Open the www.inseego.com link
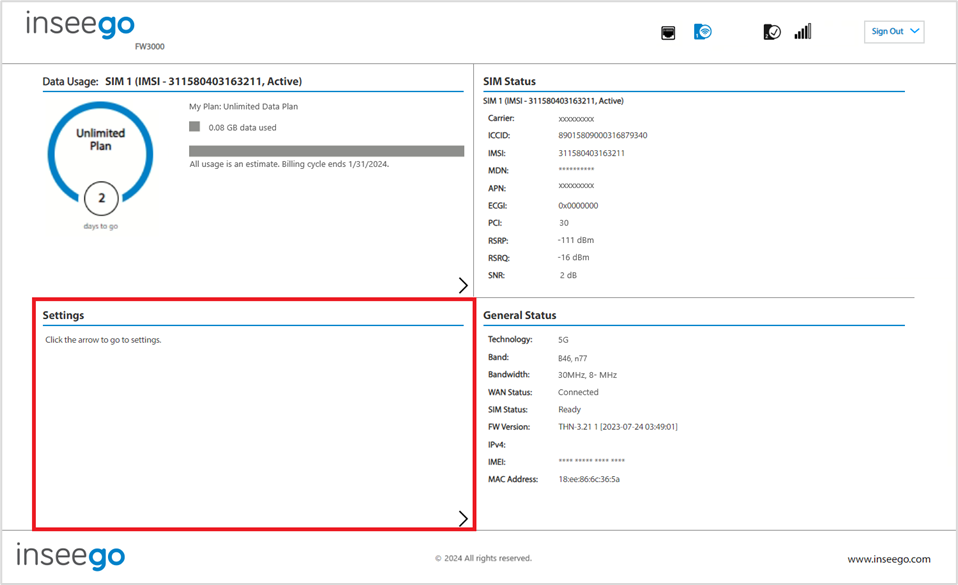 888,559
